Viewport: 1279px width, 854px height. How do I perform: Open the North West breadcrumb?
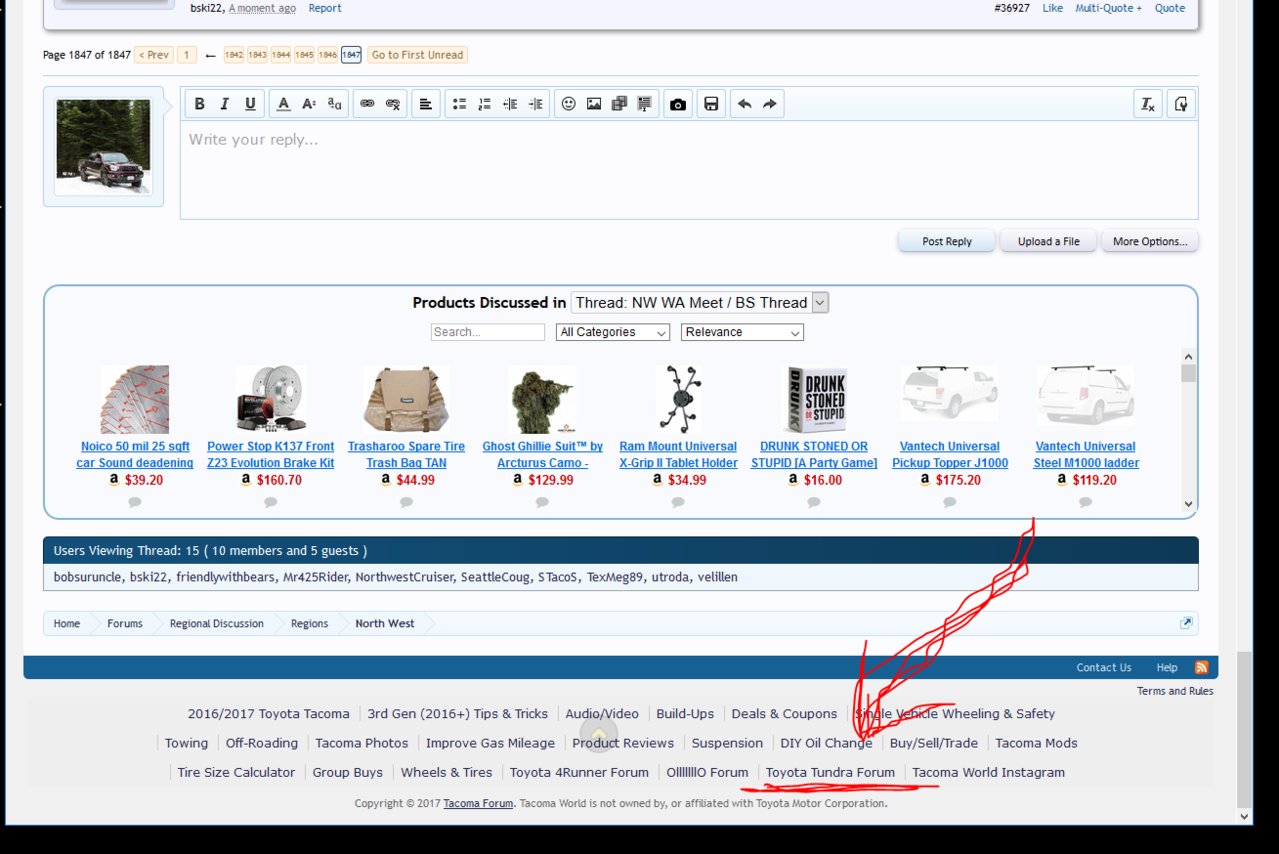click(385, 623)
